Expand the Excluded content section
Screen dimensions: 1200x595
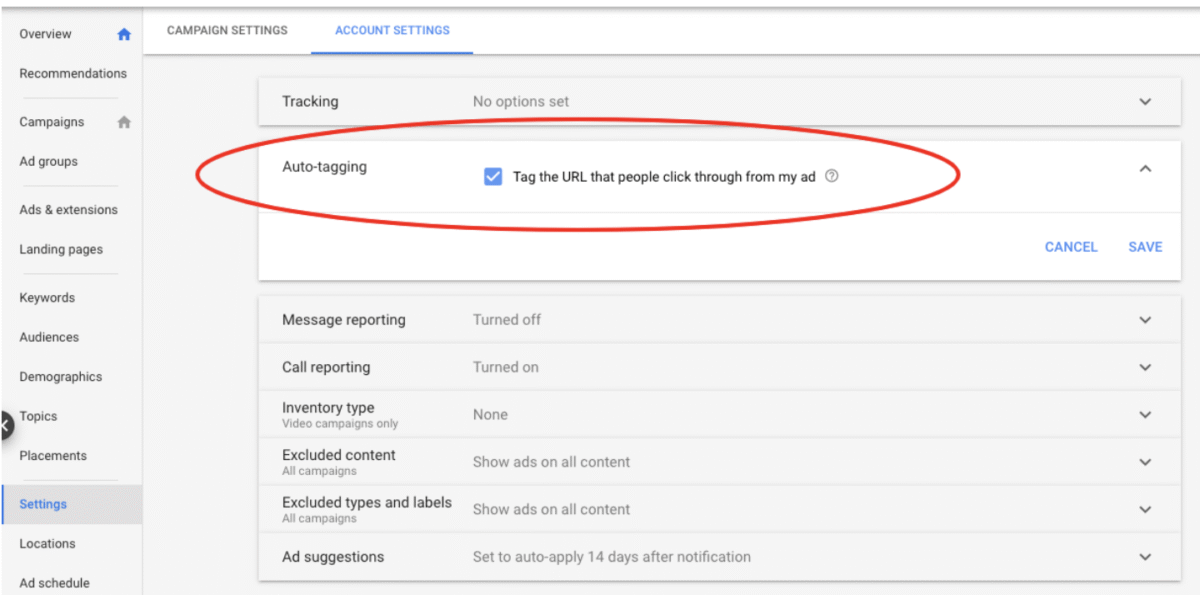[1146, 461]
